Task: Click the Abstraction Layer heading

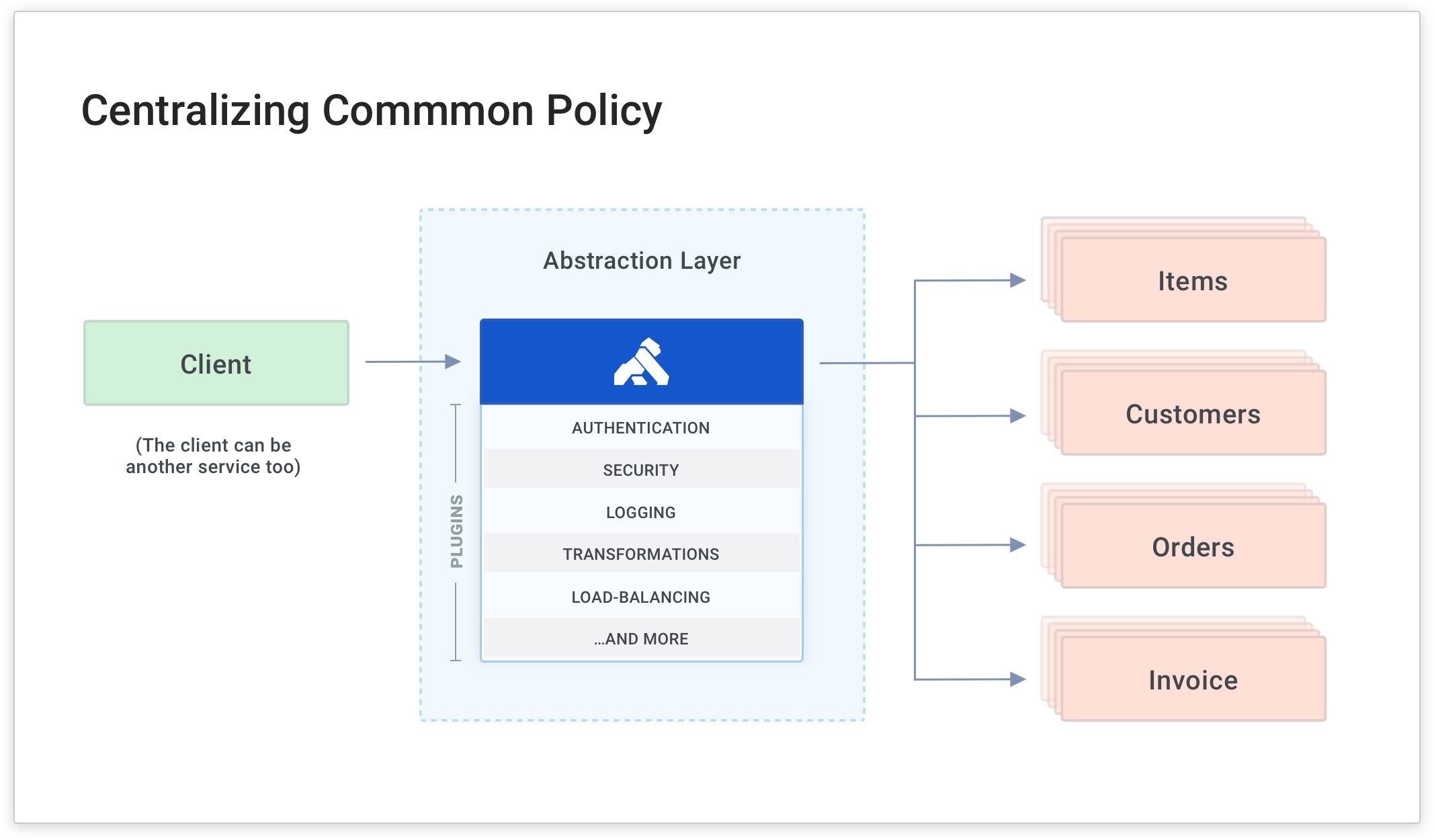Action: click(x=642, y=260)
